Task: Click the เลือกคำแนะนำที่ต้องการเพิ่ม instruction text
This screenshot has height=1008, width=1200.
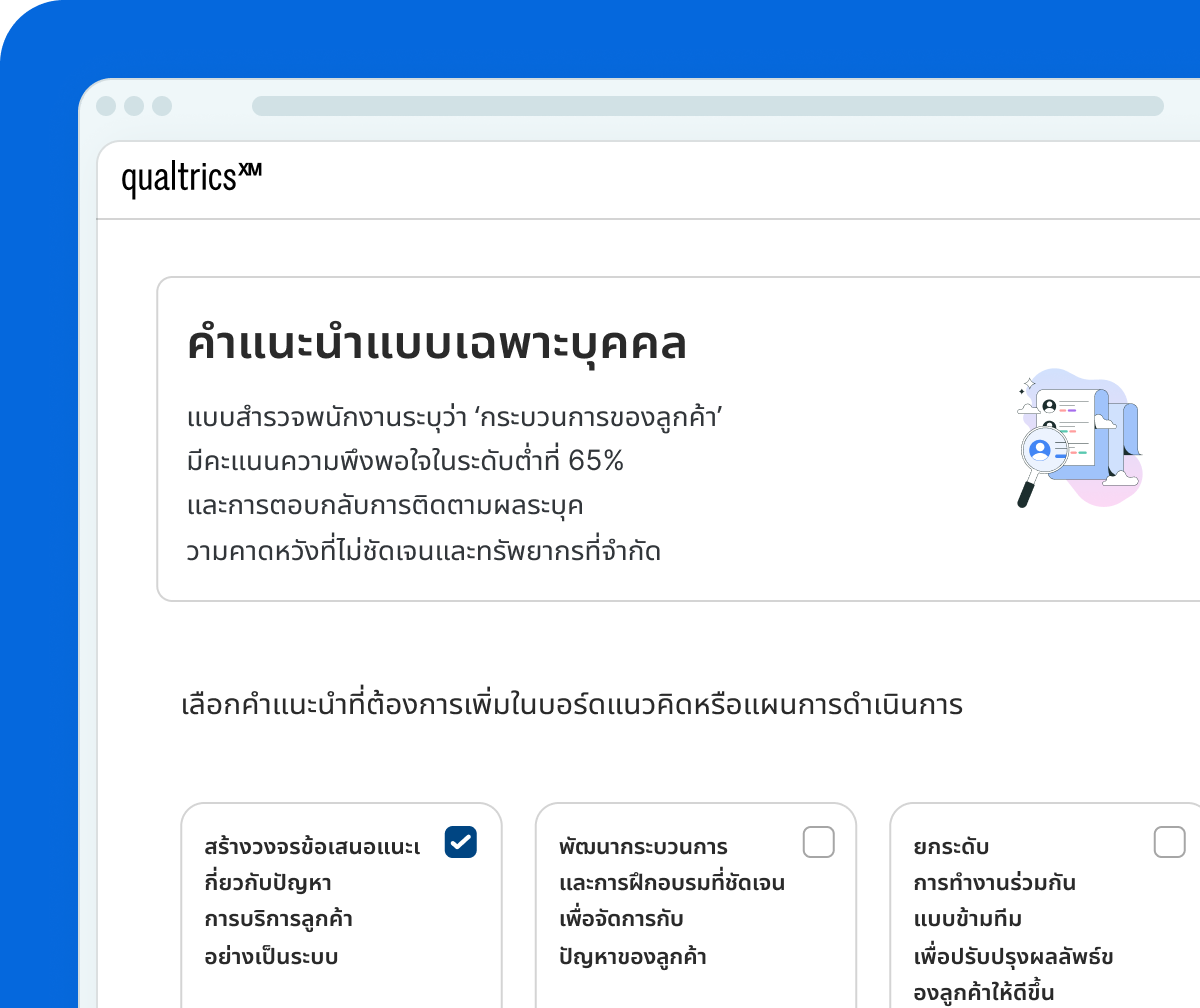Action: [572, 705]
